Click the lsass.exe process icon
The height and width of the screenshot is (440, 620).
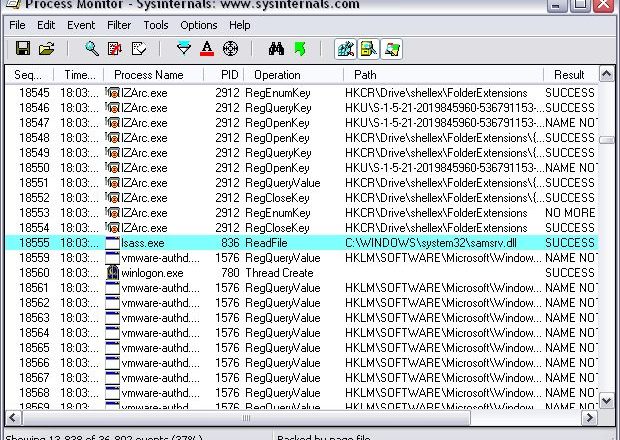113,243
